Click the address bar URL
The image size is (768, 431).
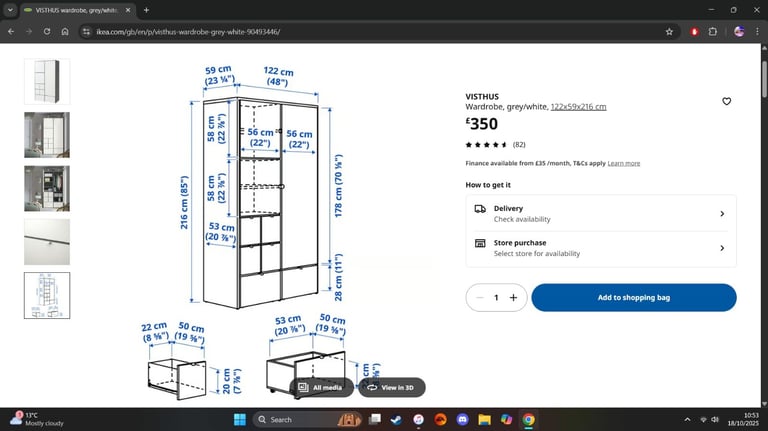point(188,32)
